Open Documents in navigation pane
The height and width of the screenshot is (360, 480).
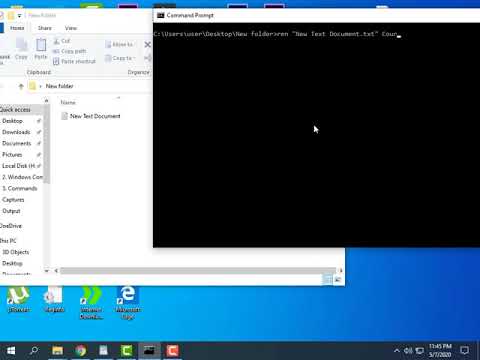[x=16, y=144]
